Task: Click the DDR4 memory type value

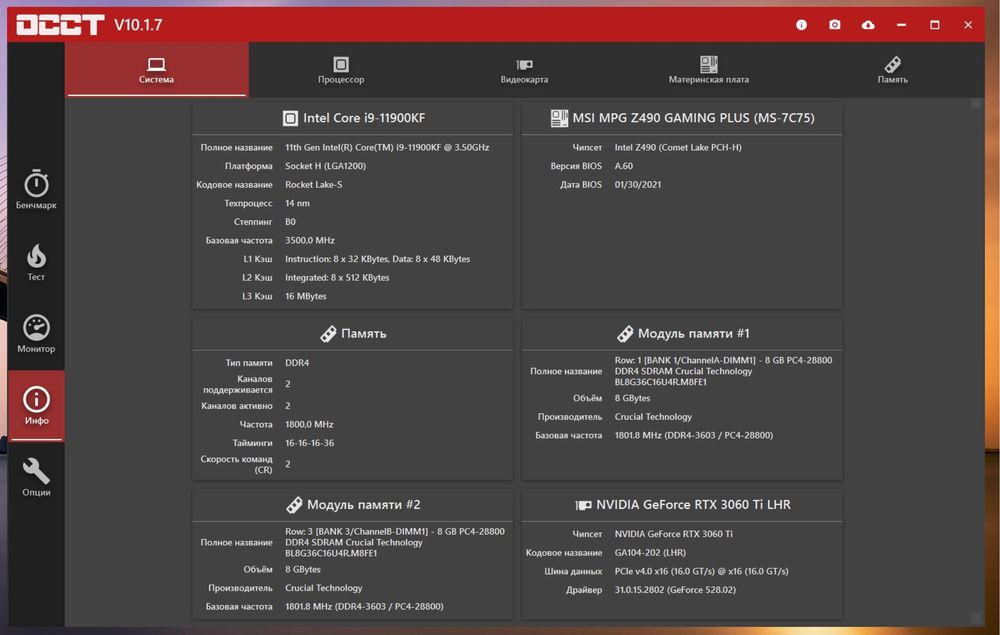Action: pyautogui.click(x=297, y=363)
